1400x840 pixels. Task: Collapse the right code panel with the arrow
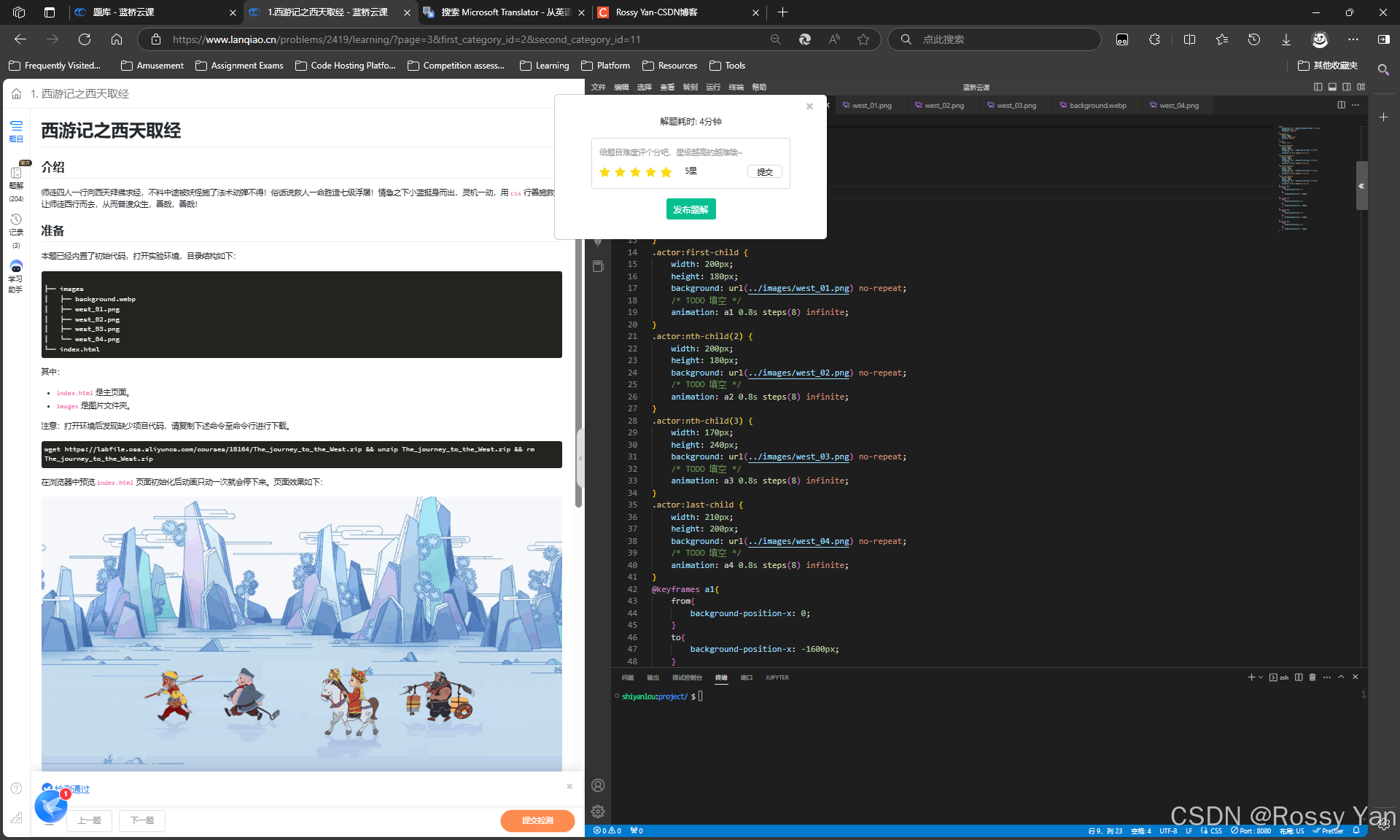pyautogui.click(x=1361, y=186)
